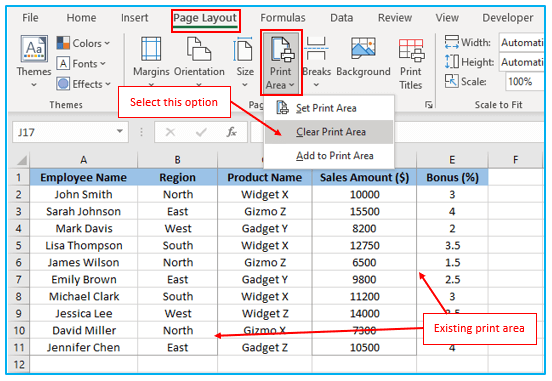The height and width of the screenshot is (381, 552).
Task: Click the Colors palette icon
Action: click(63, 43)
